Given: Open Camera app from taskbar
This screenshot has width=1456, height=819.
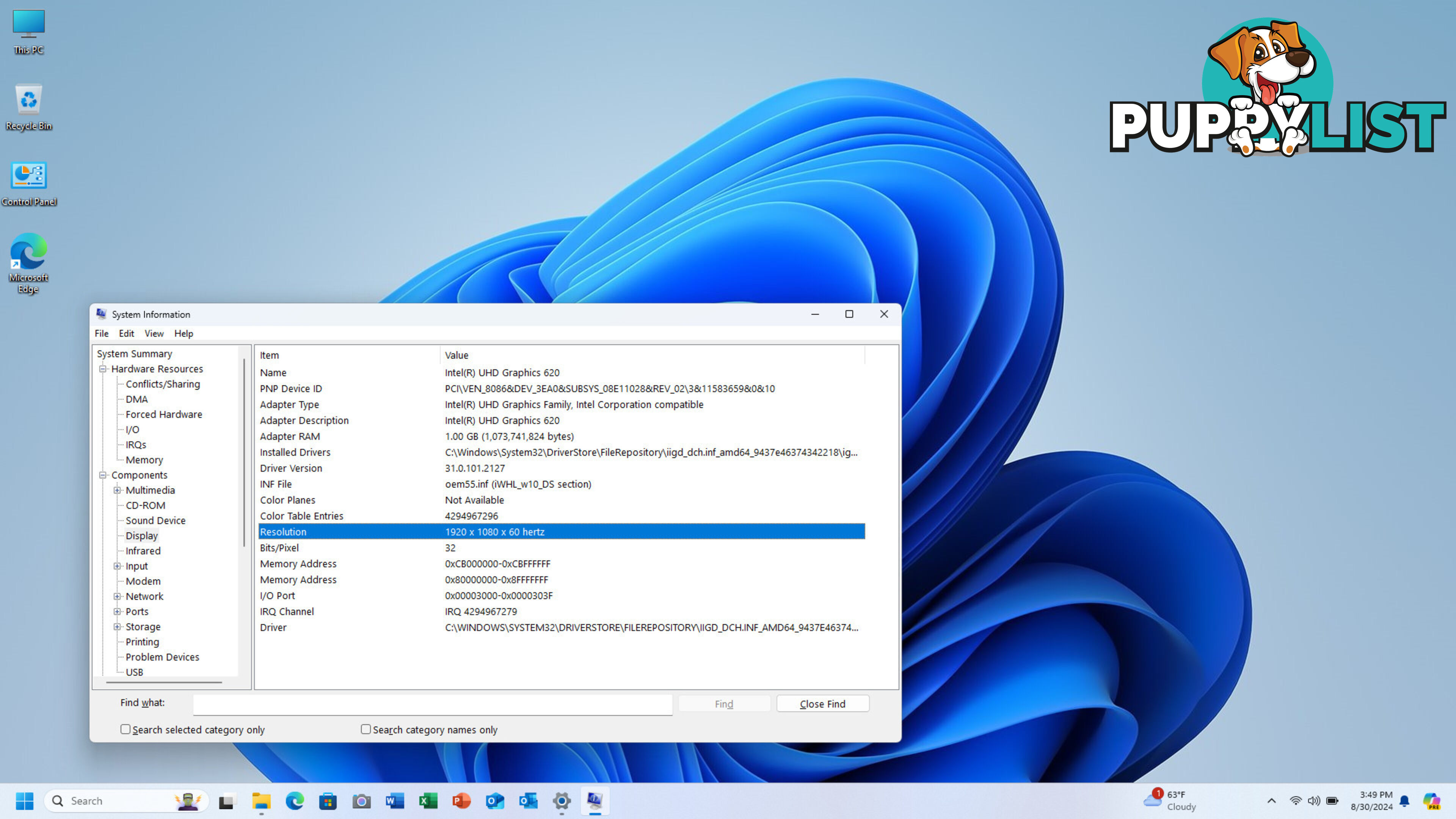Looking at the screenshot, I should pos(361,800).
